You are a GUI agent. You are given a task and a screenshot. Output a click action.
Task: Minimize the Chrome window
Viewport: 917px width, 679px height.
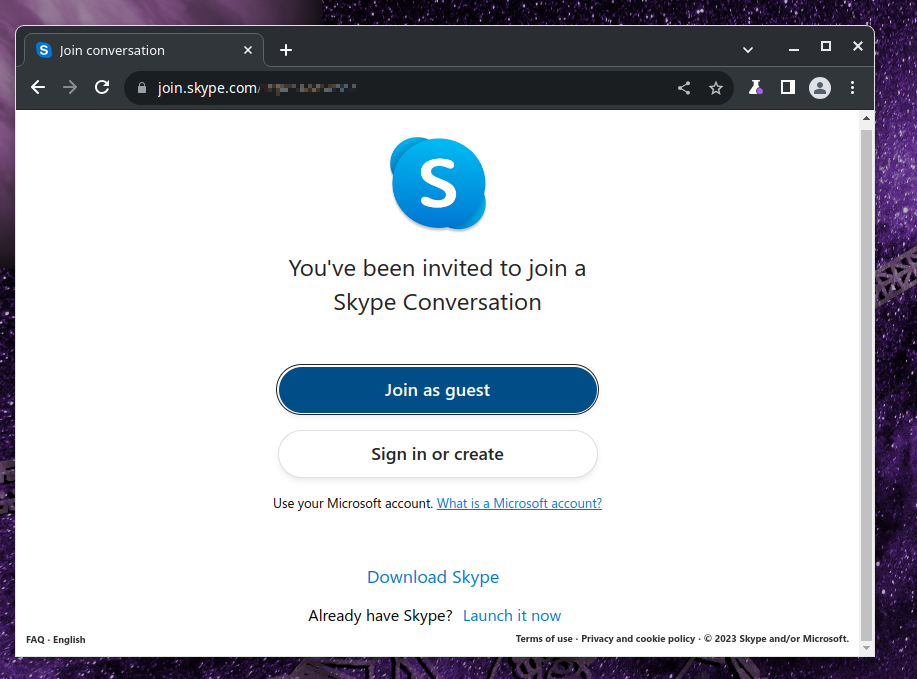tap(794, 49)
